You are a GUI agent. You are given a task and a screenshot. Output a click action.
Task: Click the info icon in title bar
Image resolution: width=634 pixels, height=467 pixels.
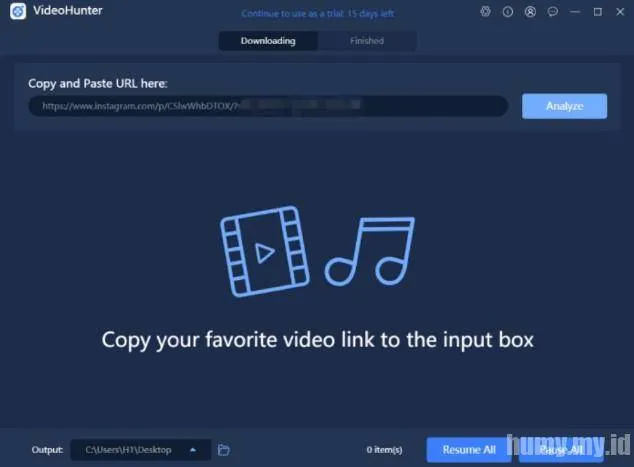pyautogui.click(x=508, y=12)
